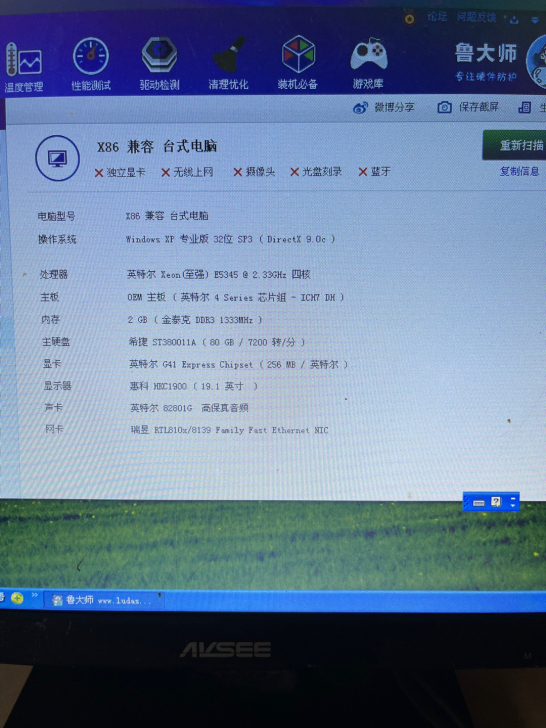This screenshot has height=728, width=546.
Task: Click the 摄像头 status item
Action: (x=254, y=172)
